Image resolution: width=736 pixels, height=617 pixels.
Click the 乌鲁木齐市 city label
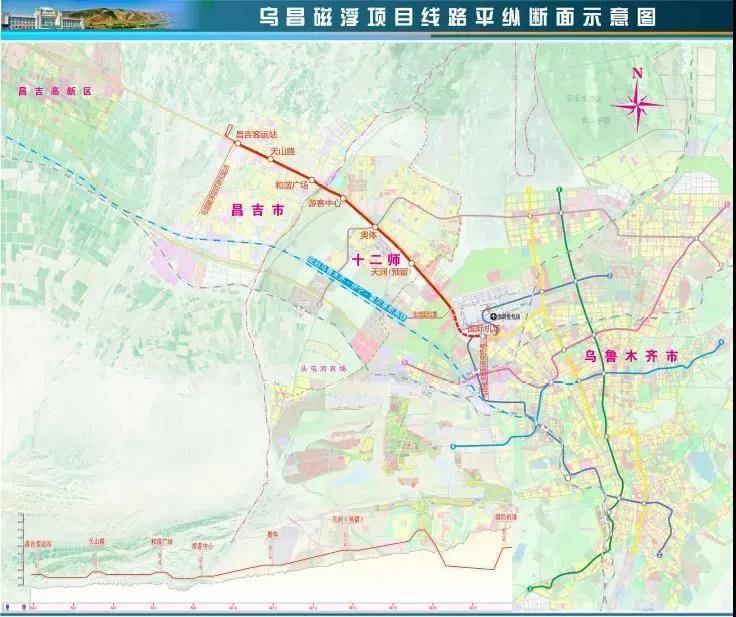pos(631,356)
